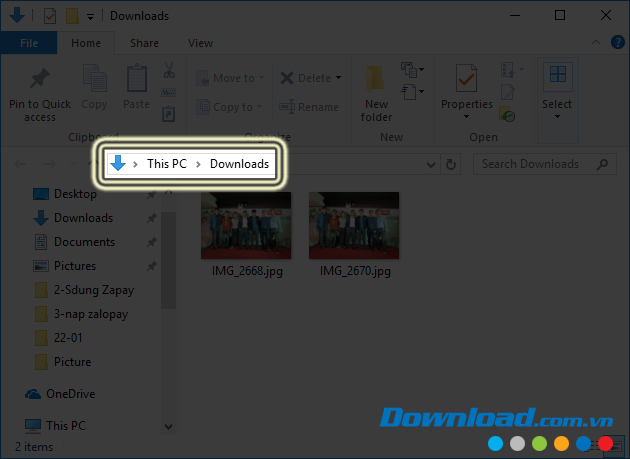
Task: Click the Paste clipboard icon
Action: coord(137,78)
